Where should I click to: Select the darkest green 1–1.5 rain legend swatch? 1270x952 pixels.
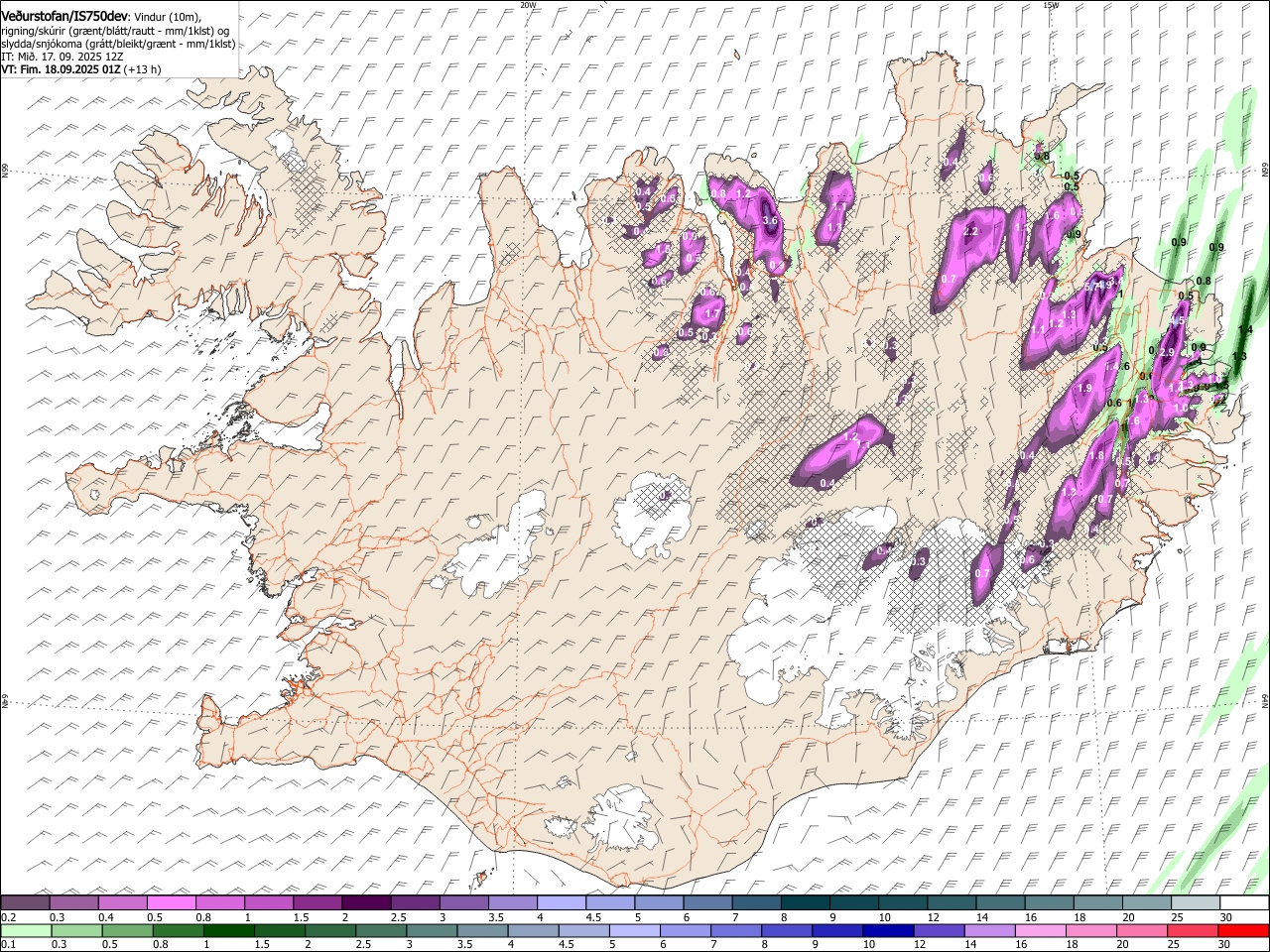click(229, 930)
